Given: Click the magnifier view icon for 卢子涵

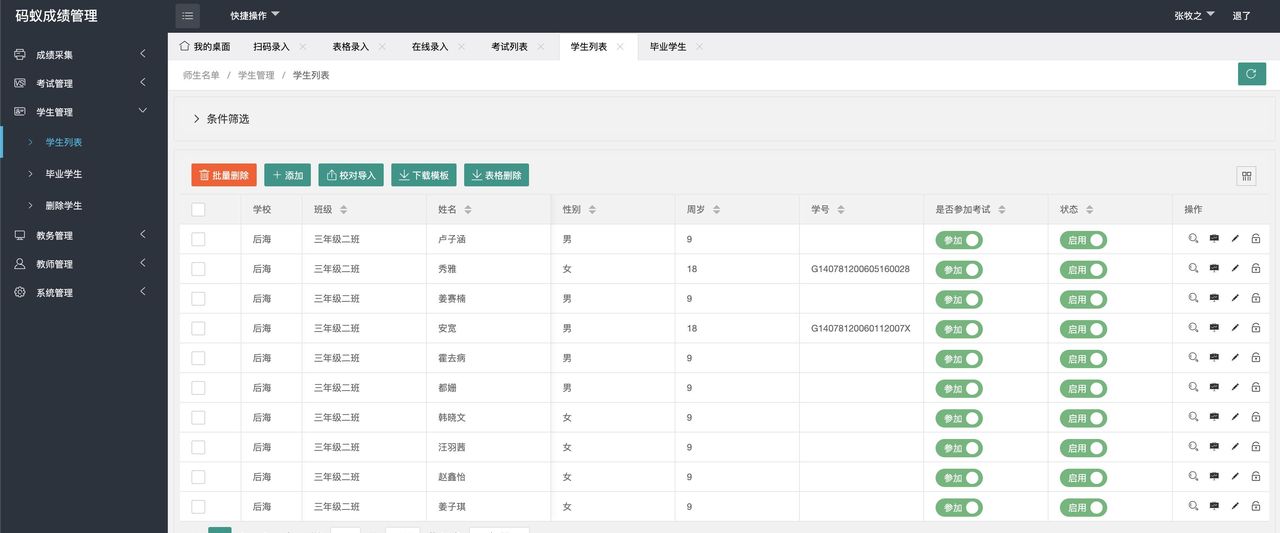Looking at the screenshot, I should tap(1193, 239).
